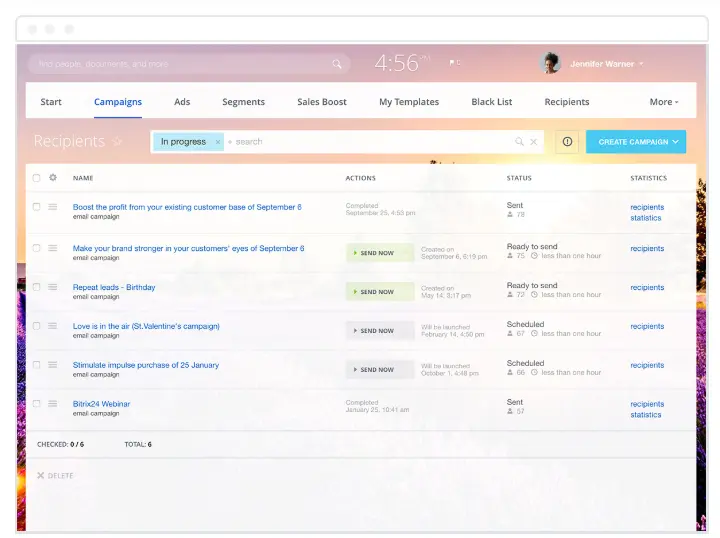Image resolution: width=720 pixels, height=538 pixels.
Task: Click the top find people, documents search field
Action: tap(188, 64)
